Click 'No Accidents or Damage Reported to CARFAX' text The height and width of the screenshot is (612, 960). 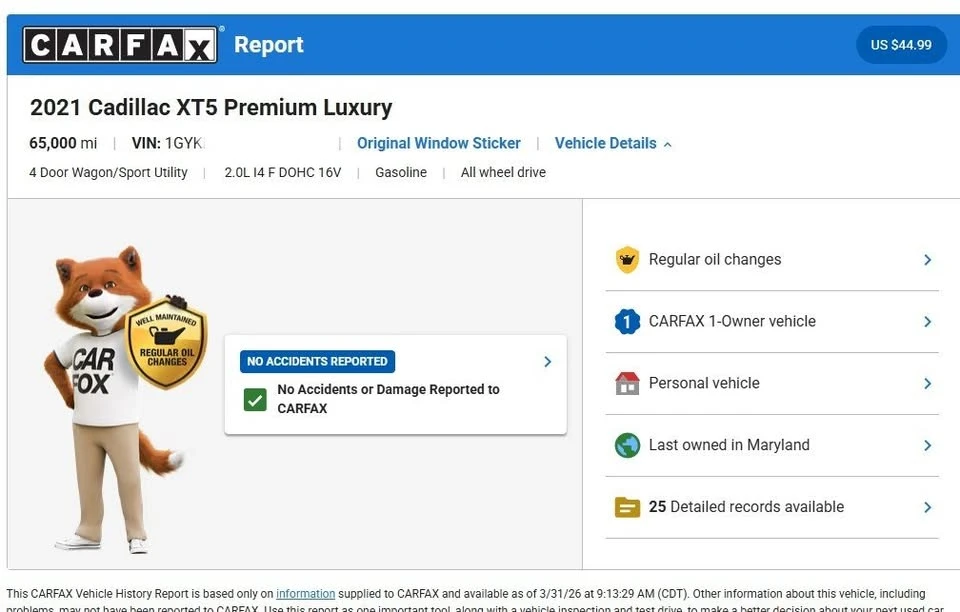388,398
